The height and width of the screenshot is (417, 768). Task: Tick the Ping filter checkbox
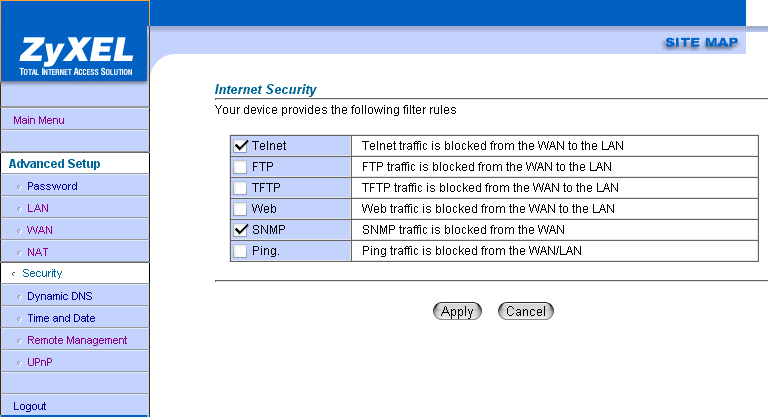point(240,250)
